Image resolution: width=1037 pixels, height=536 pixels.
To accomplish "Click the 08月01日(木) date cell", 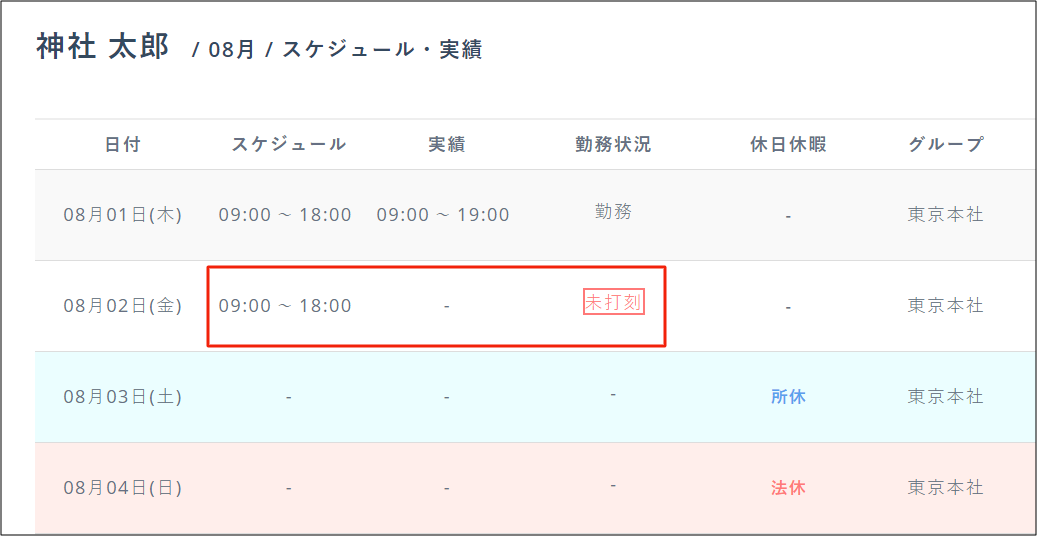I will coord(123,215).
